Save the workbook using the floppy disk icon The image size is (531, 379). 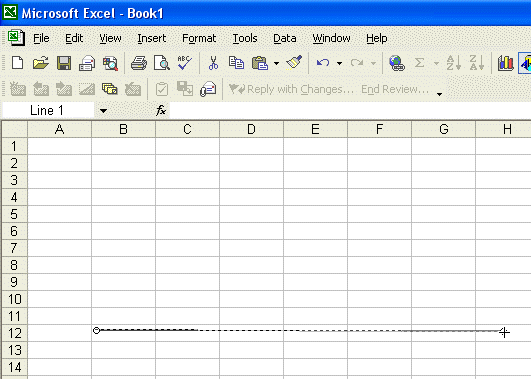click(x=64, y=63)
